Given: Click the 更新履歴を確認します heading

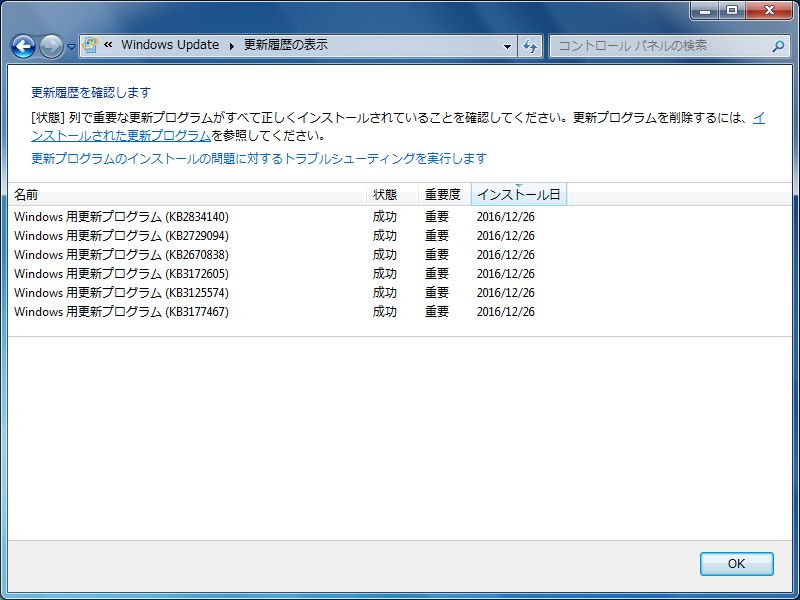Looking at the screenshot, I should [91, 92].
